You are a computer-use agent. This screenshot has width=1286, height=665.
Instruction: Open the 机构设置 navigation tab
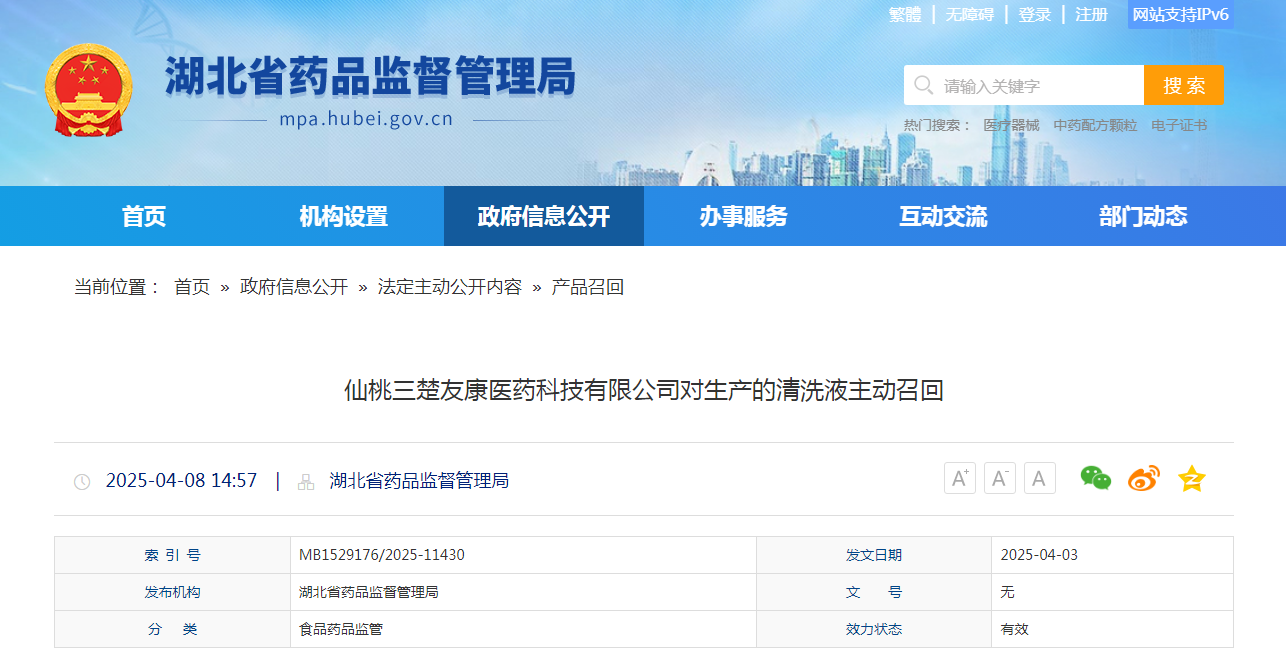pyautogui.click(x=344, y=216)
